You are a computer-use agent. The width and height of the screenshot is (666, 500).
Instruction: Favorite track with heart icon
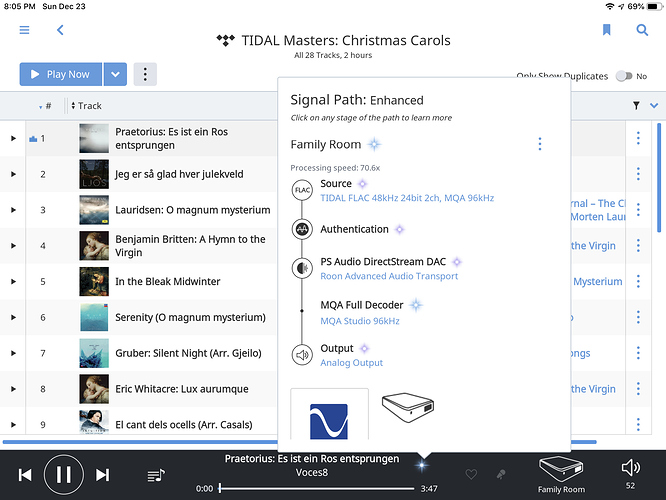click(471, 474)
